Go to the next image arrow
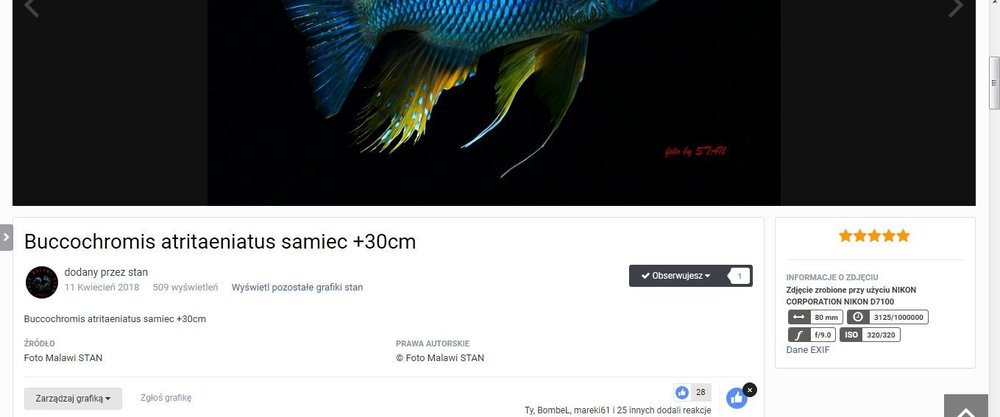Image resolution: width=1000 pixels, height=417 pixels. tap(955, 8)
